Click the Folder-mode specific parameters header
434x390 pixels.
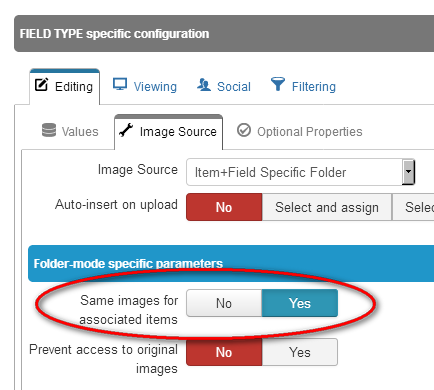[x=231, y=263]
